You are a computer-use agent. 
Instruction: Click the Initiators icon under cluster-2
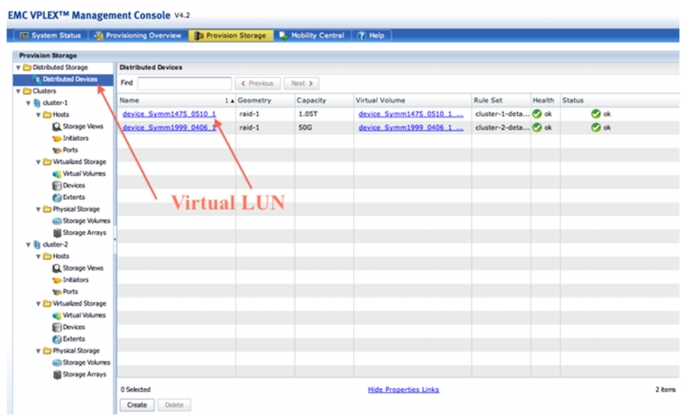tap(57, 280)
